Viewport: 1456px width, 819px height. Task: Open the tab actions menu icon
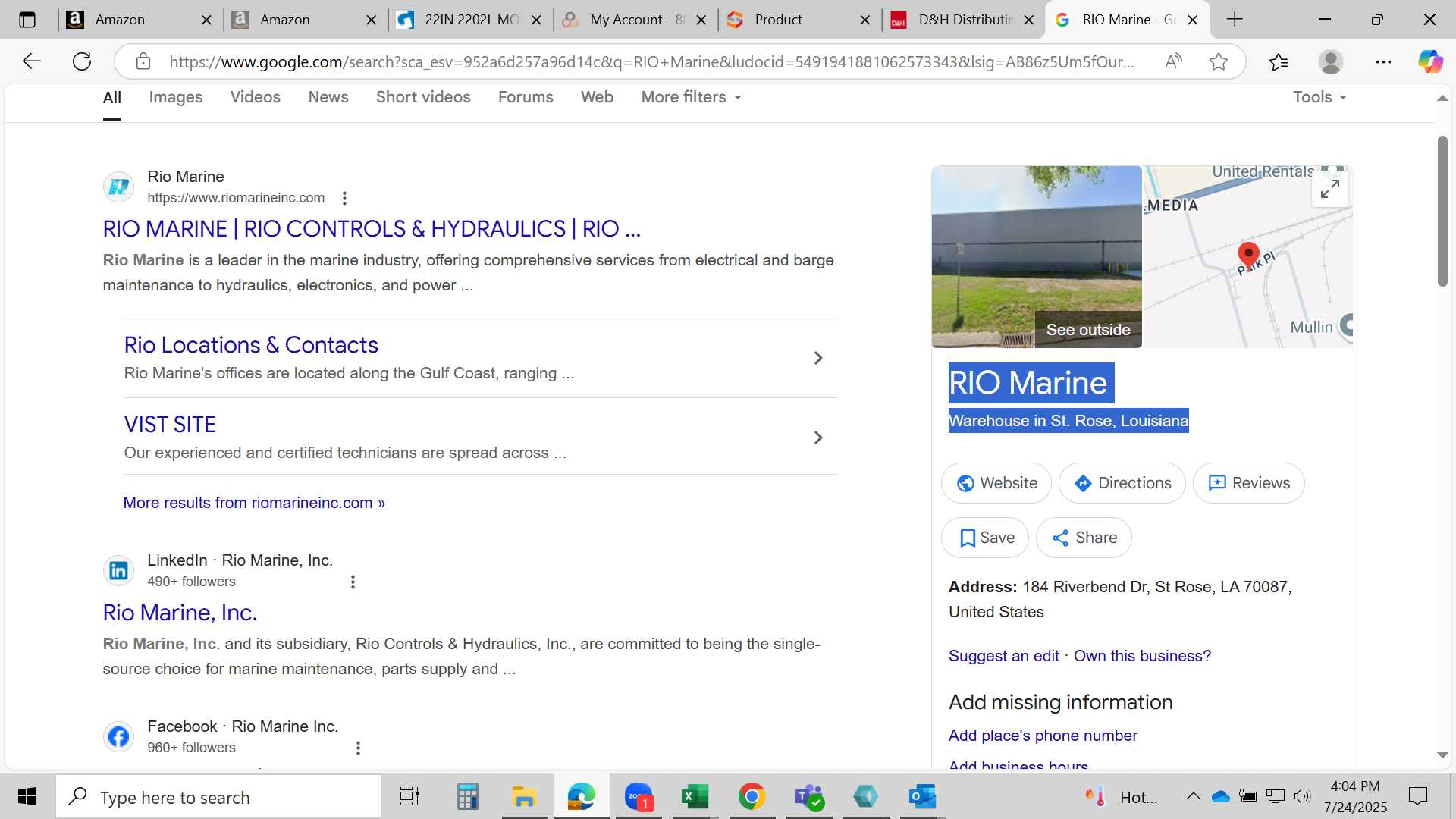click(27, 20)
